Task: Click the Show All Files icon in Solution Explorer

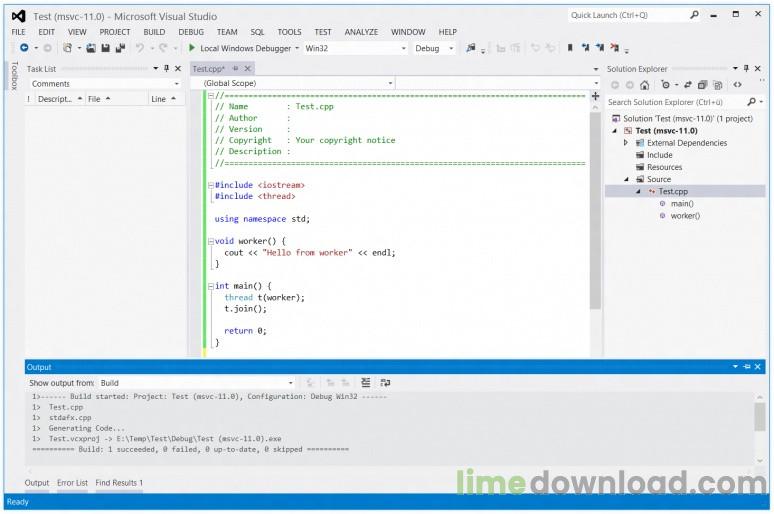Action: (x=718, y=85)
